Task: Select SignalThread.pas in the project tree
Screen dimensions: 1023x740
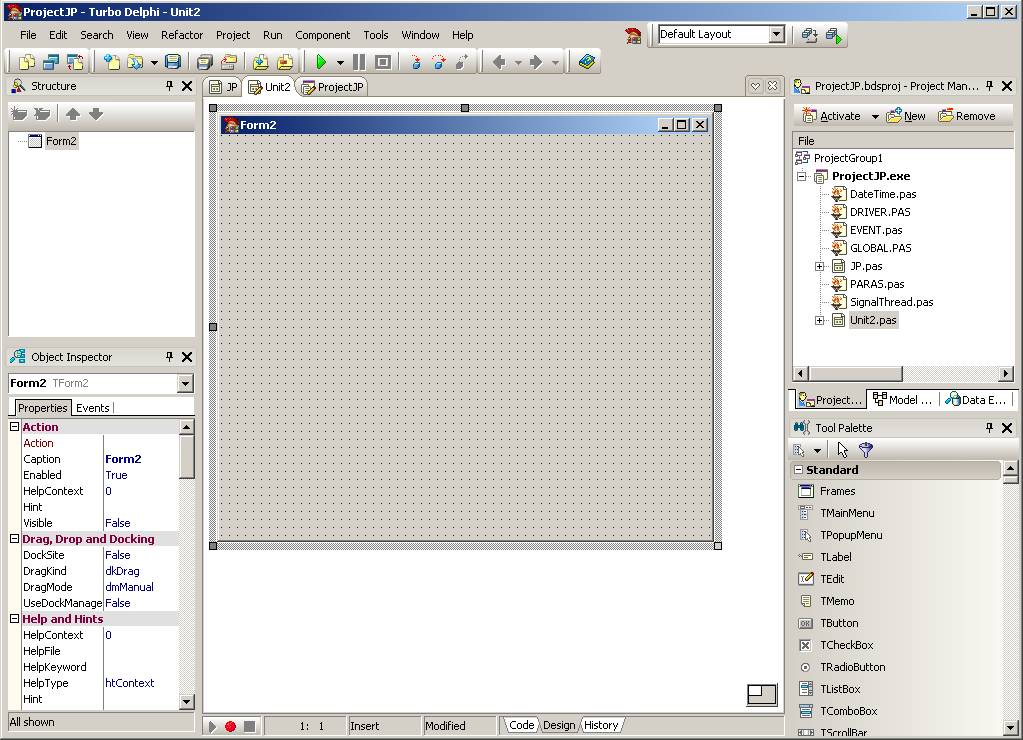Action: (891, 302)
